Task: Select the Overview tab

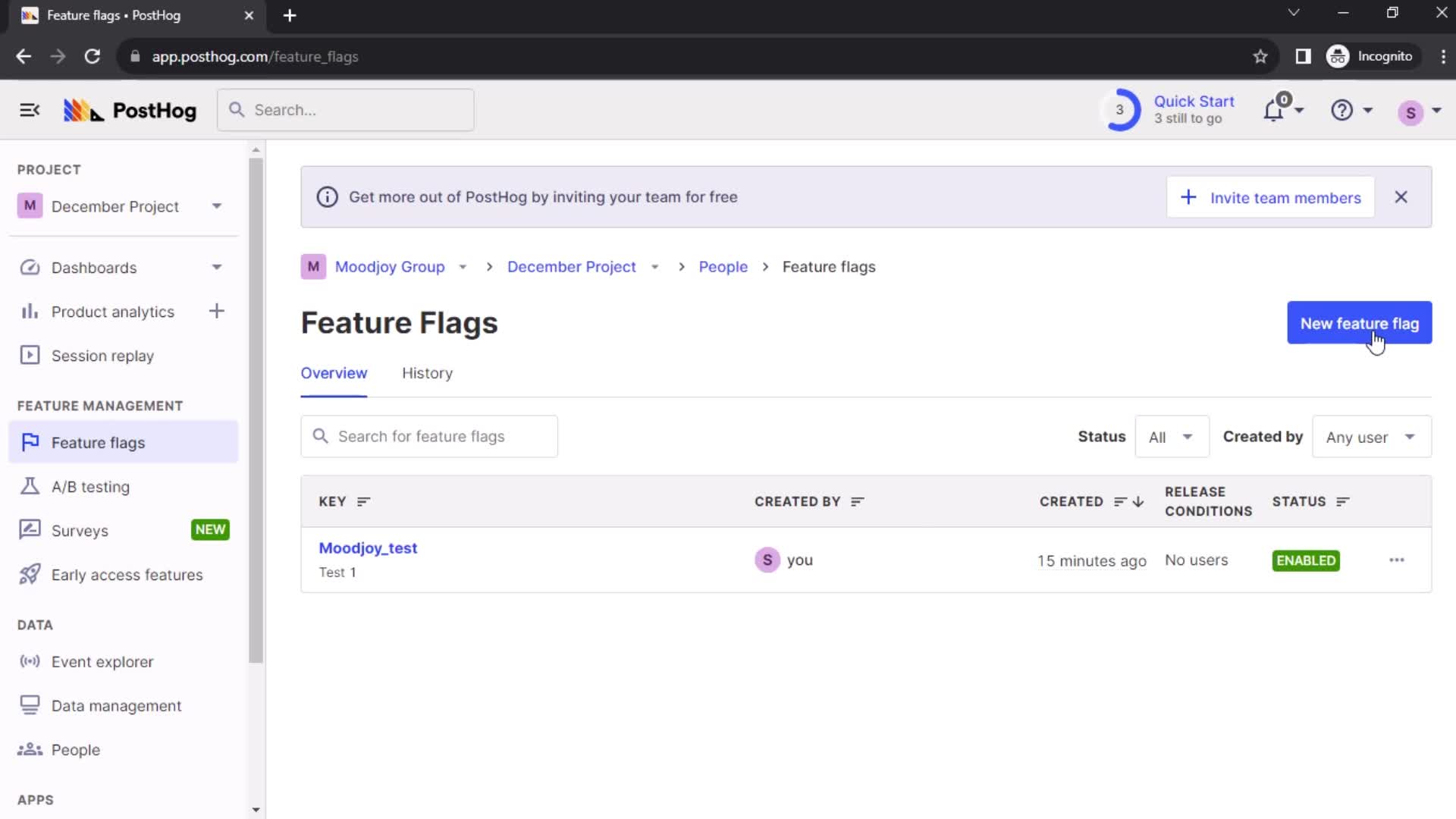Action: click(x=334, y=373)
